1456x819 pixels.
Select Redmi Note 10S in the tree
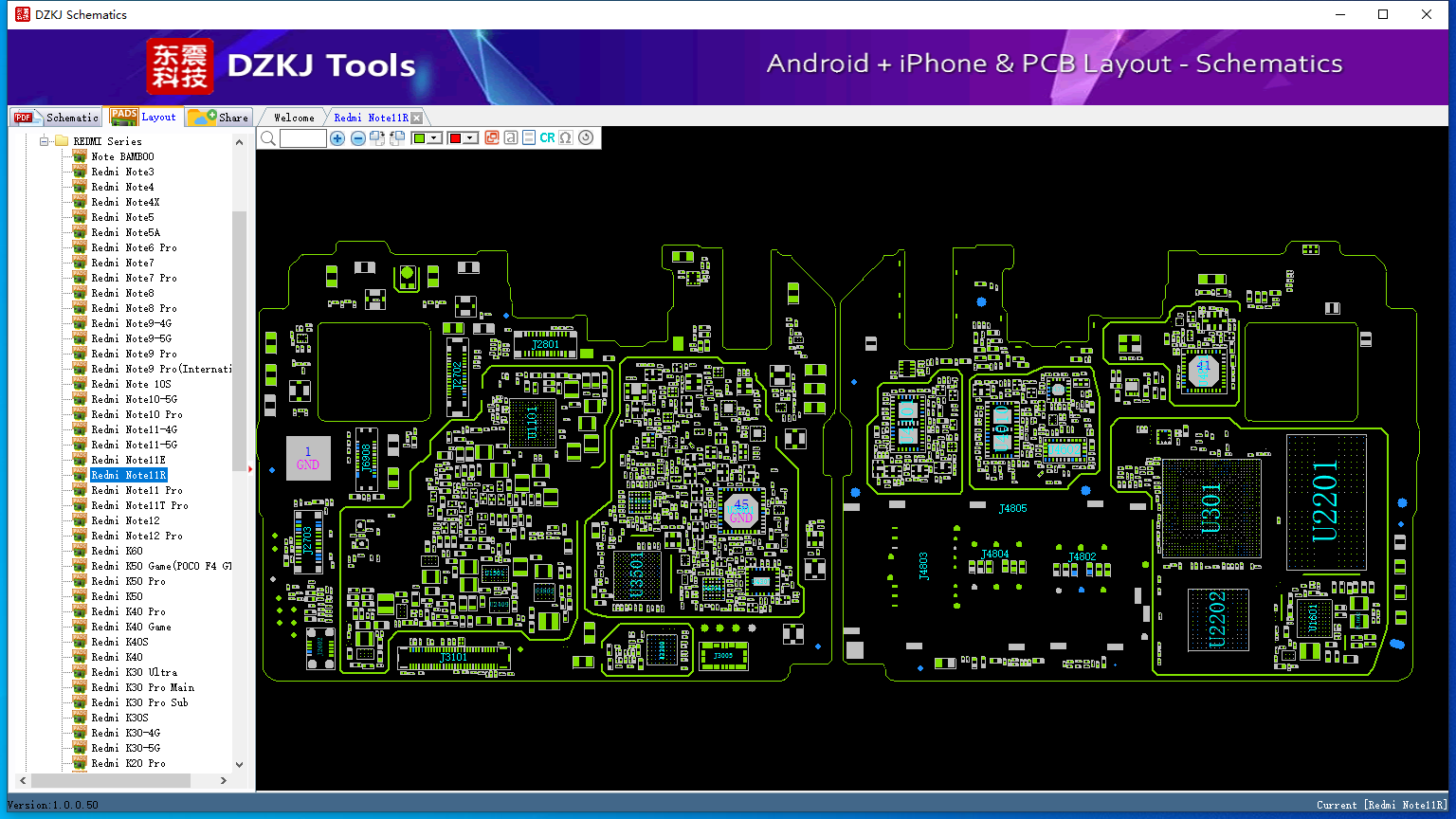pos(132,384)
